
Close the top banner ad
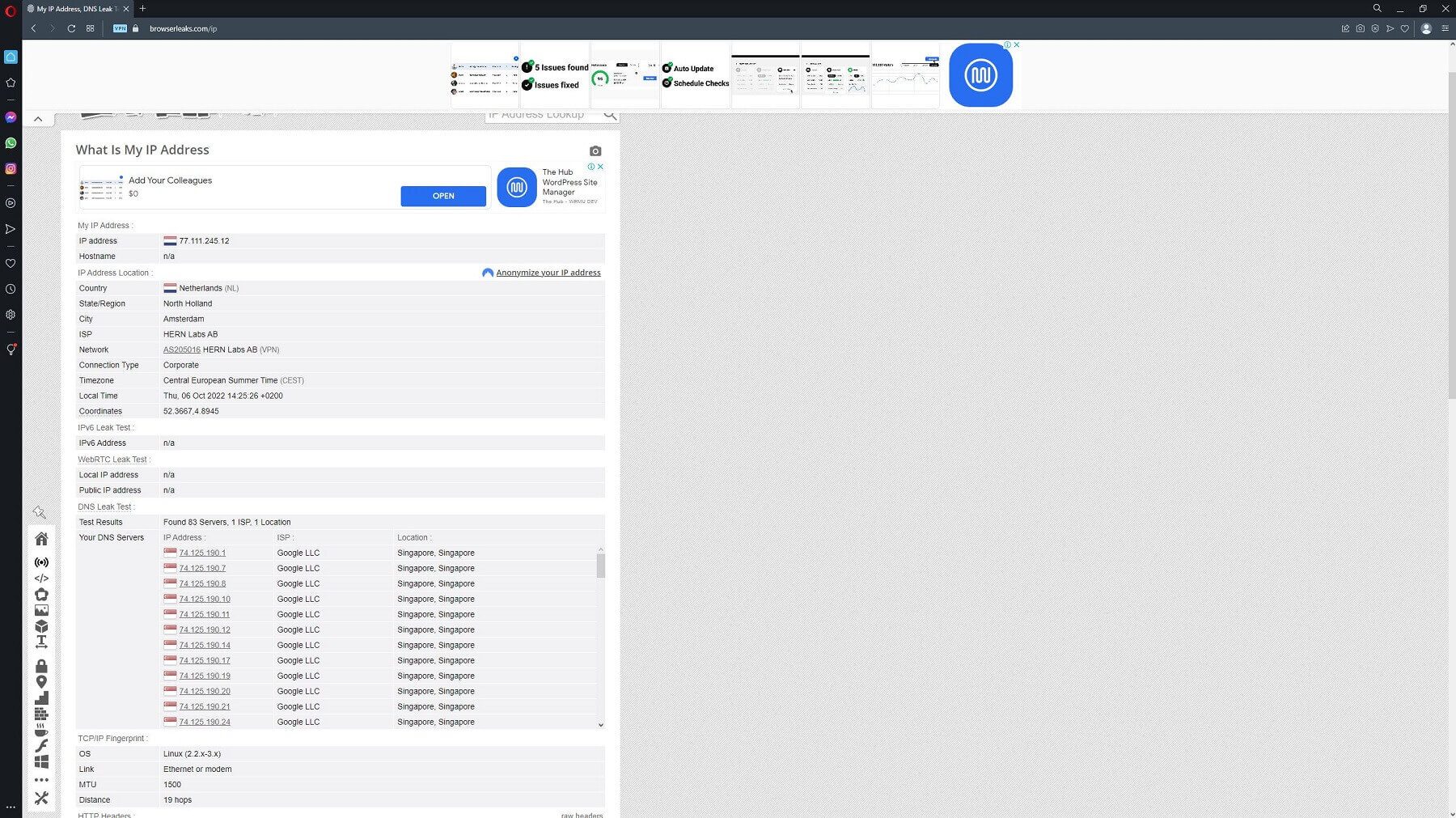1017,45
